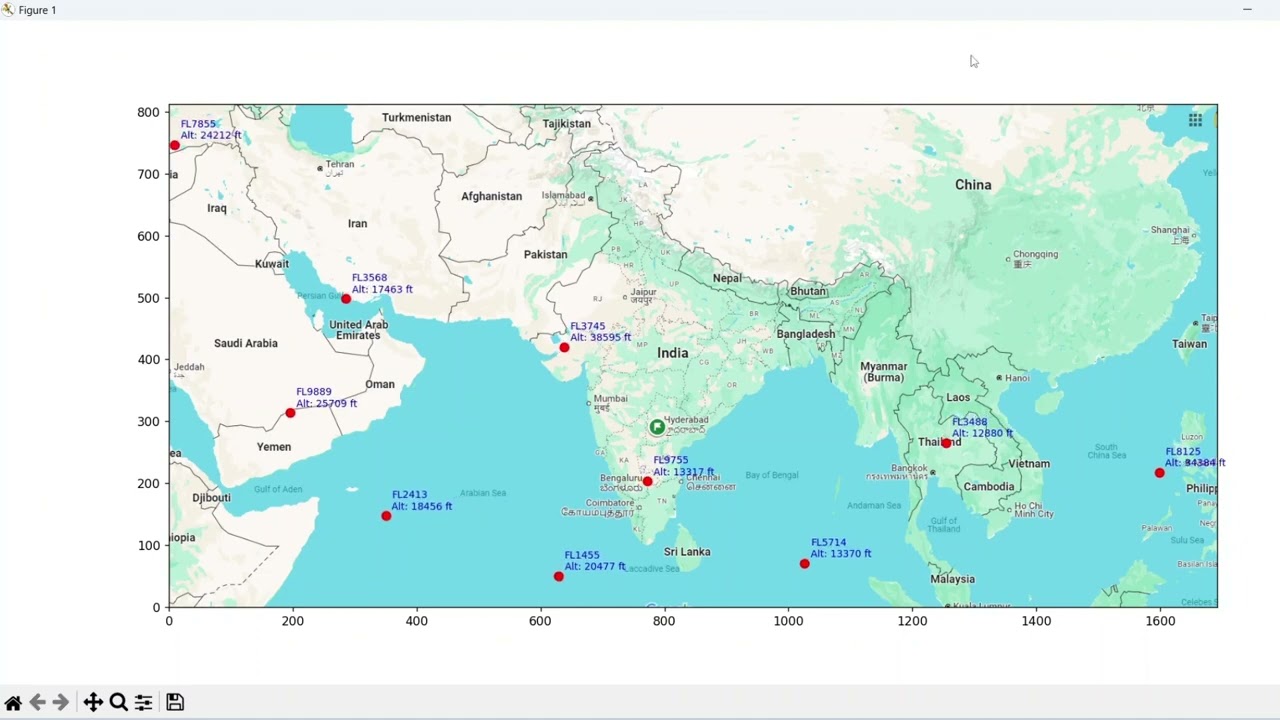
Task: Click the Figure 1 window icon
Action: coord(8,10)
